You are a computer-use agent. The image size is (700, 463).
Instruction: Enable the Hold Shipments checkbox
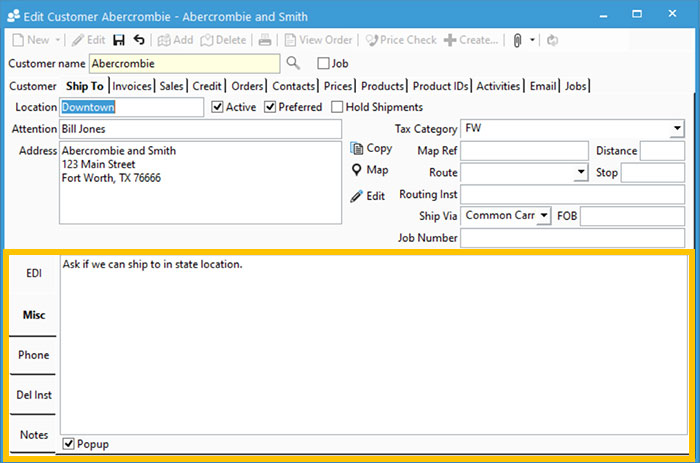click(338, 107)
